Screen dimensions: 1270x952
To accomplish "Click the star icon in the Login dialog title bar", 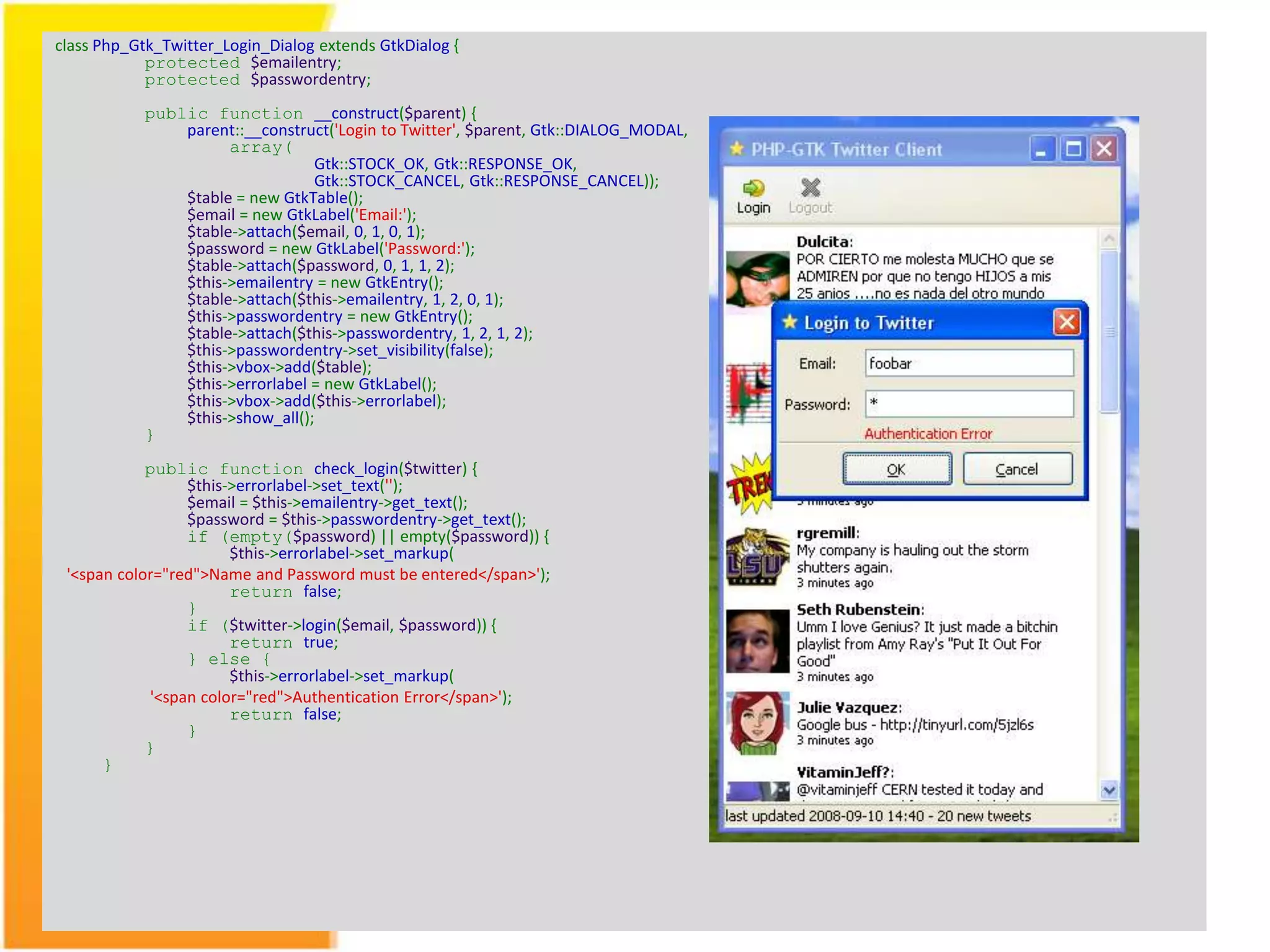I will [789, 322].
